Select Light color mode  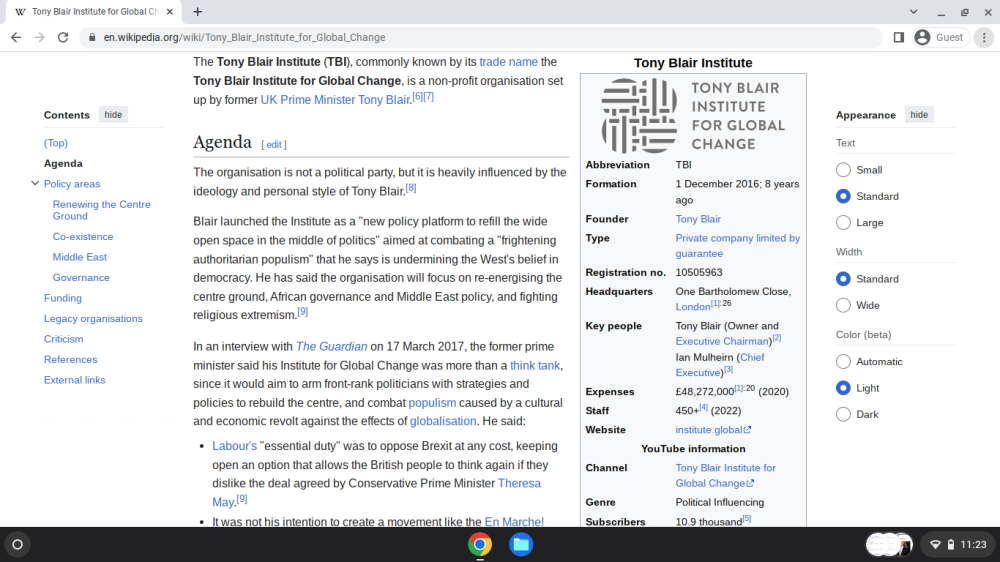pyautogui.click(x=843, y=388)
